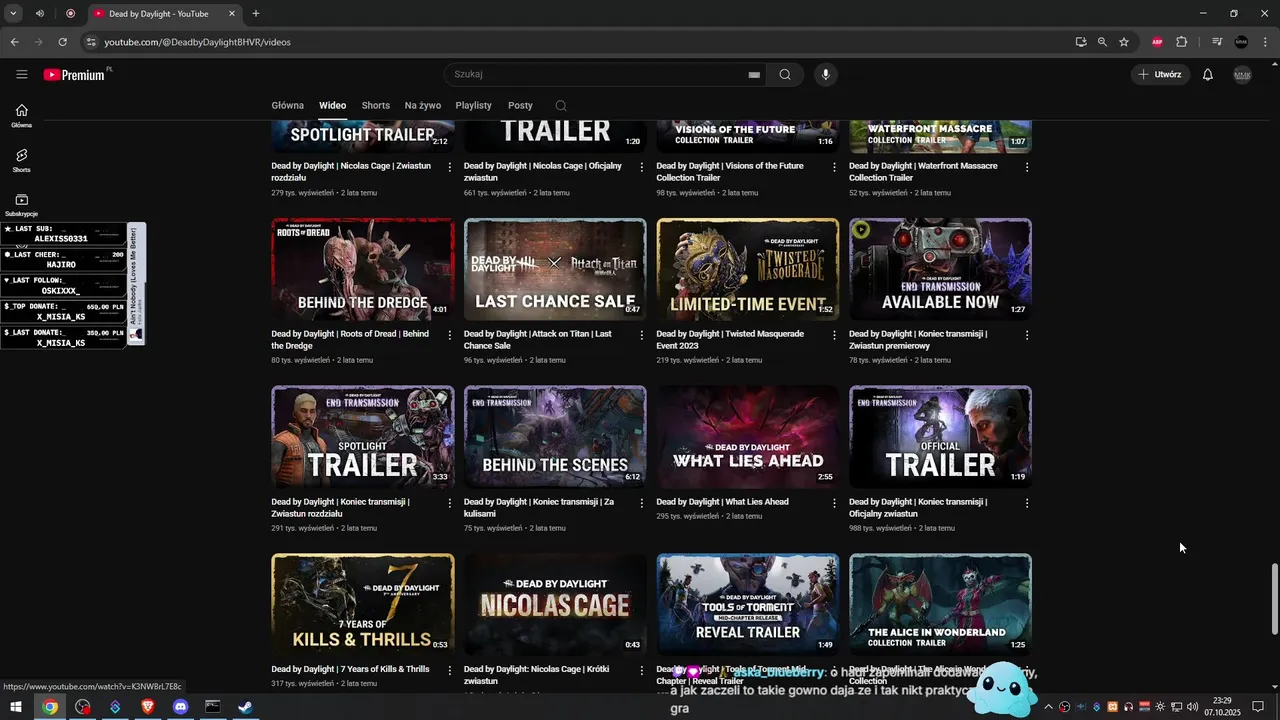Open the Playlisty channel tab
The height and width of the screenshot is (720, 1280).
pos(474,105)
